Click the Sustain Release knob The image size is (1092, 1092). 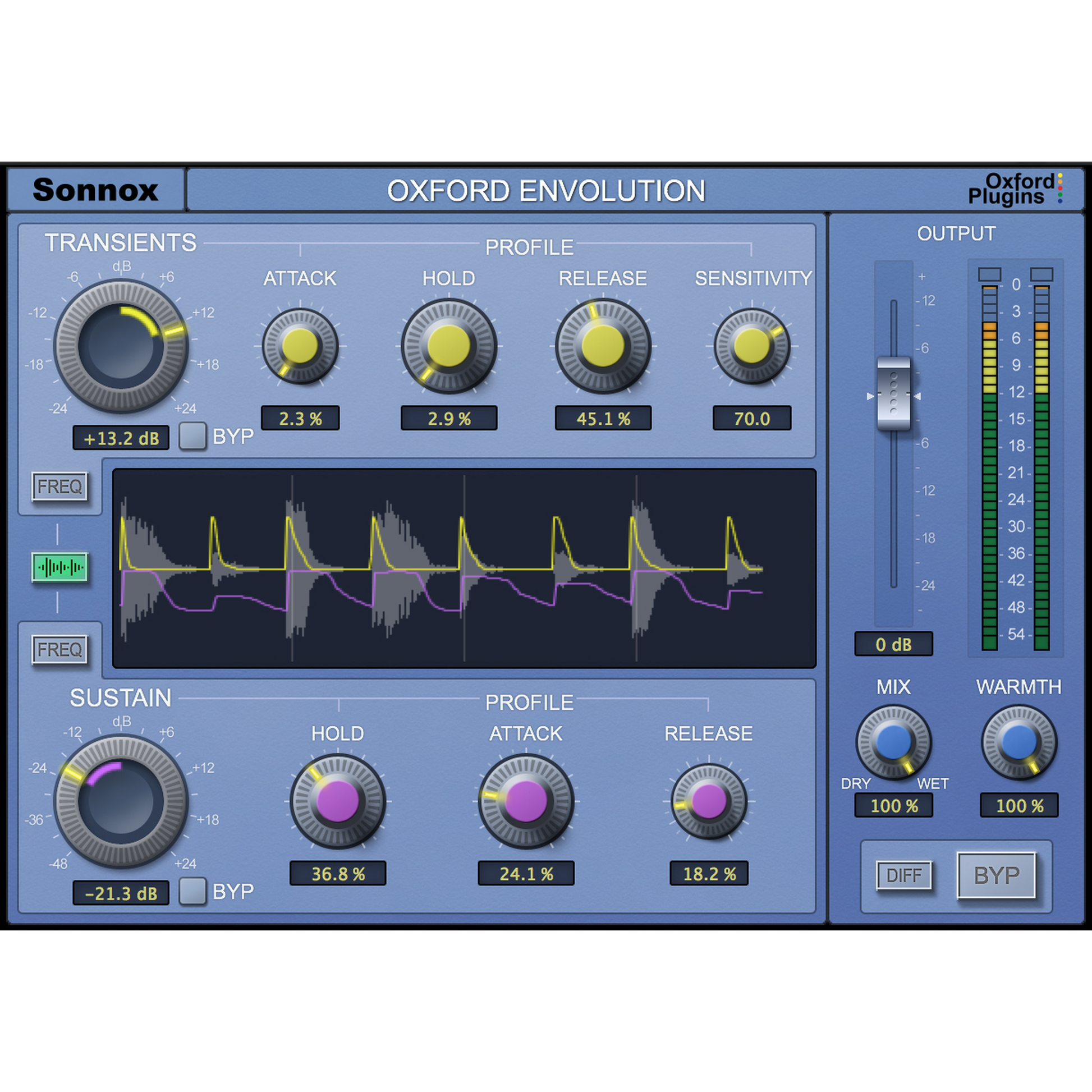click(709, 801)
